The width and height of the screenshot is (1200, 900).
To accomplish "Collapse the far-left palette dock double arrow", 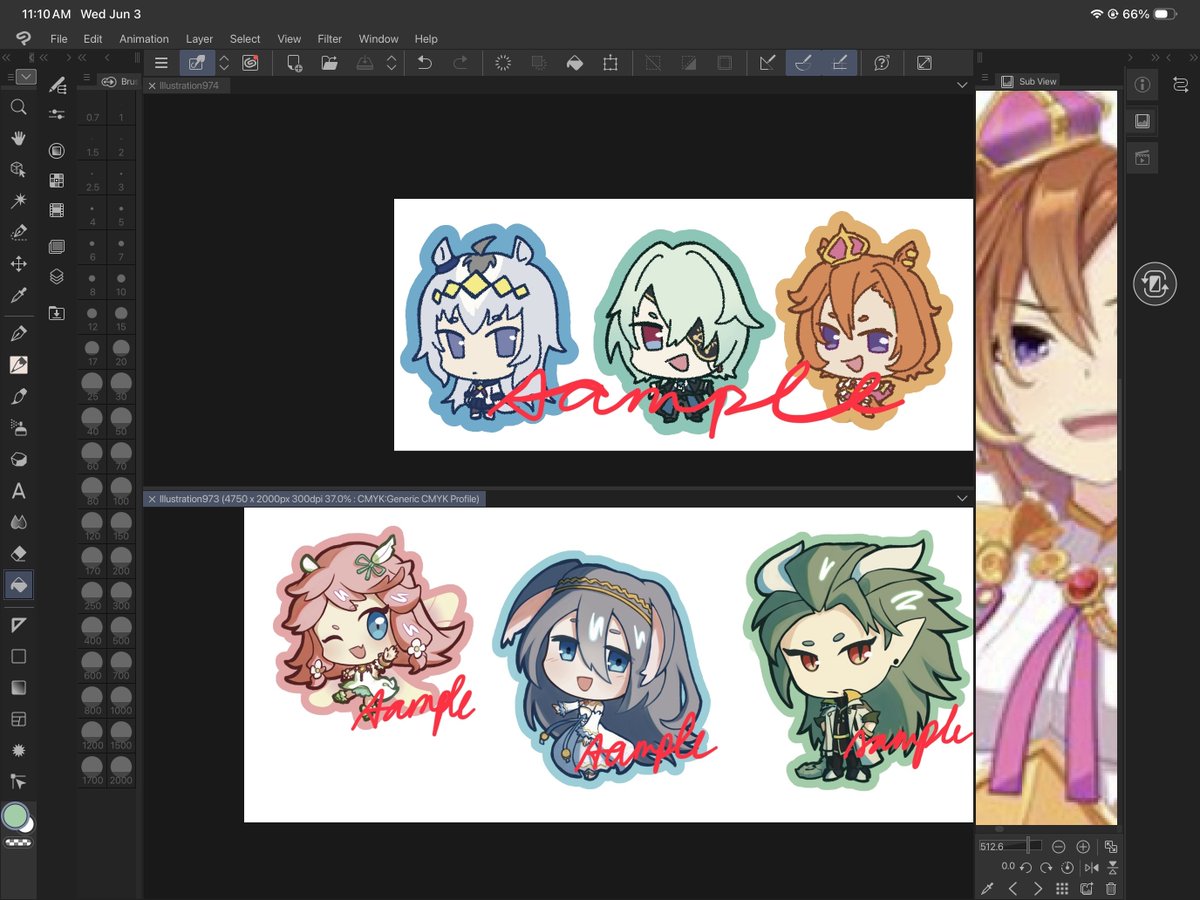I will (x=6, y=59).
